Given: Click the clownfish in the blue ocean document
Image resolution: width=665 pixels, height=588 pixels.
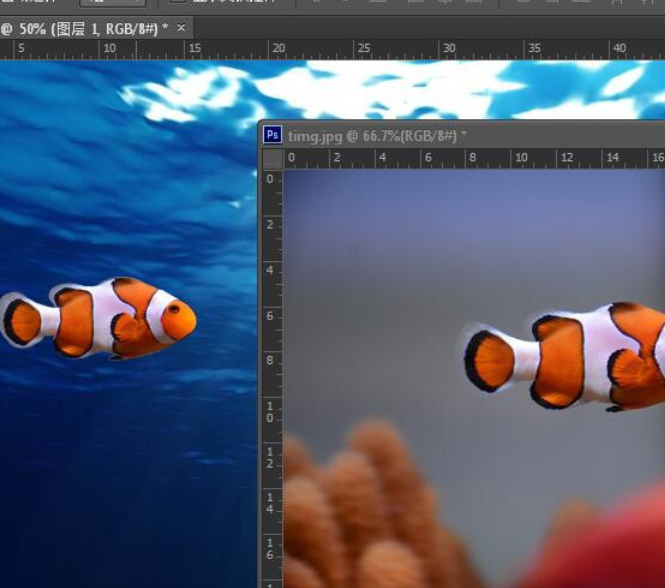Looking at the screenshot, I should click(98, 317).
